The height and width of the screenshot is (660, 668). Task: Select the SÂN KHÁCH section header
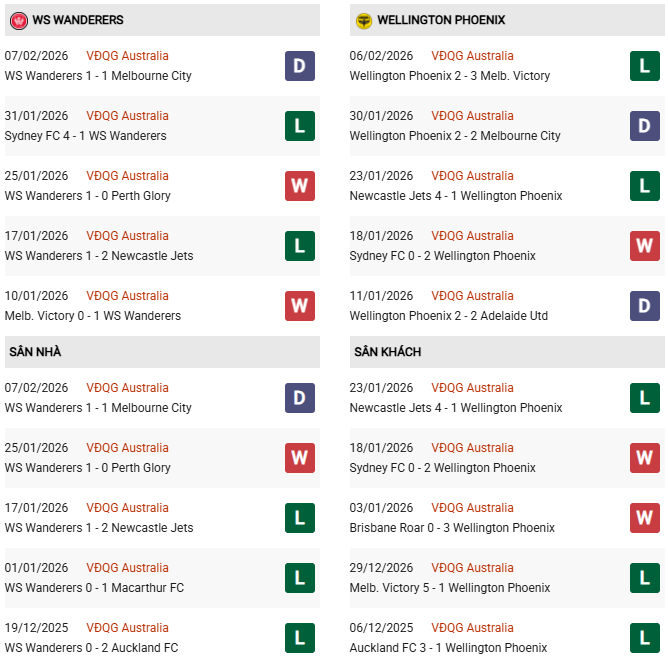387,352
